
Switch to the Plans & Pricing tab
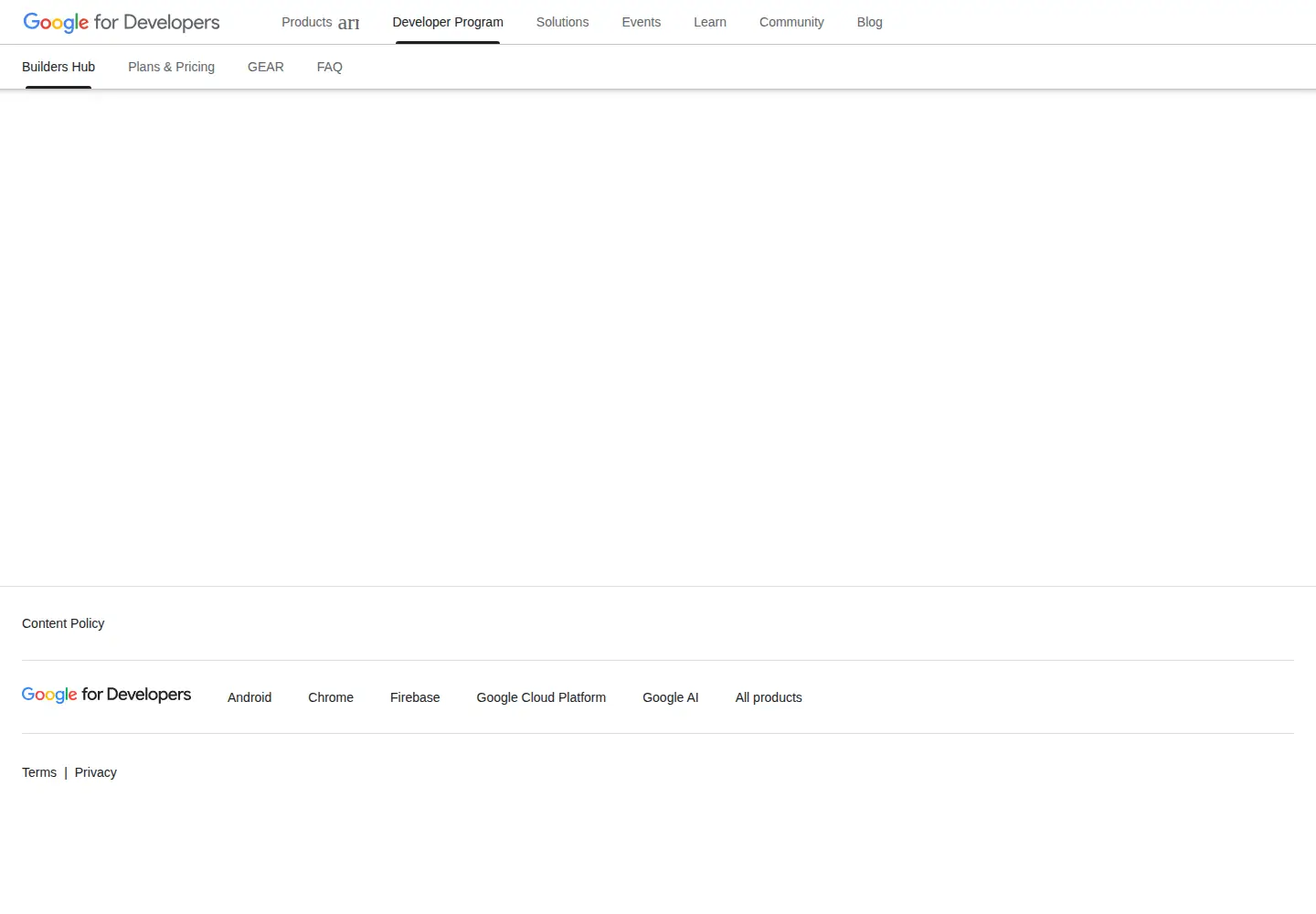click(171, 67)
